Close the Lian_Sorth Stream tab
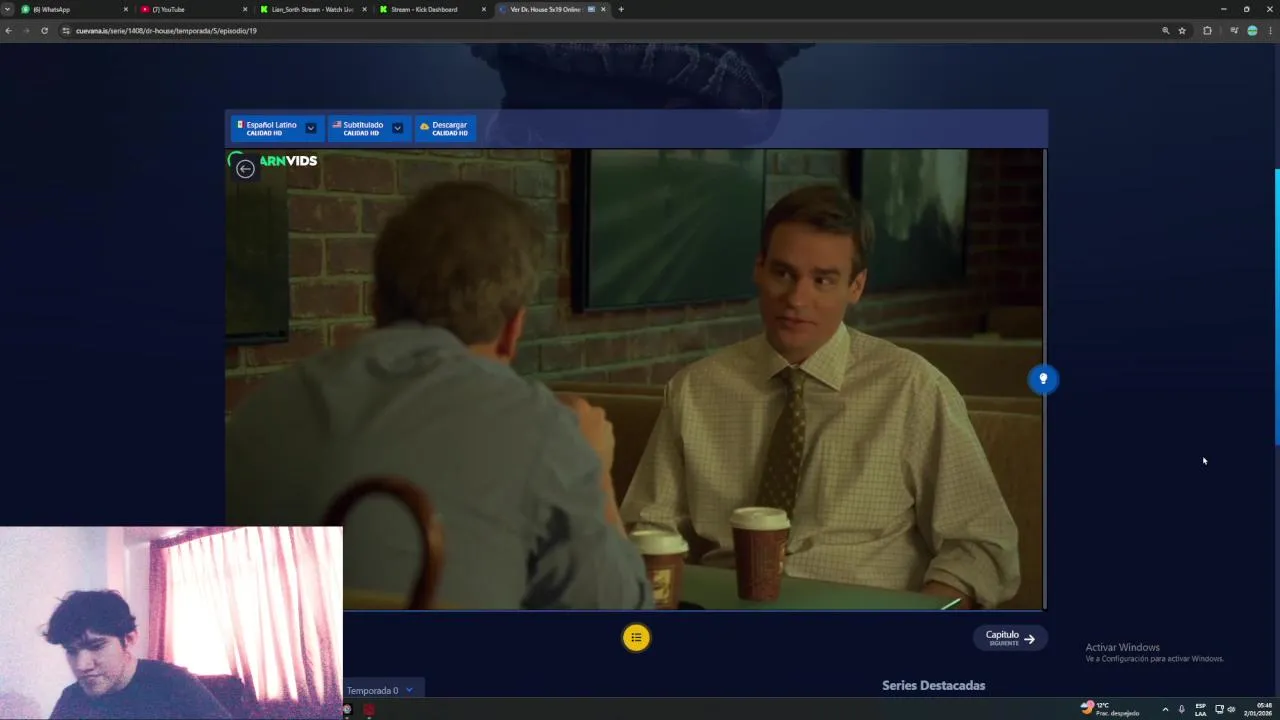The image size is (1280, 720). [x=364, y=9]
